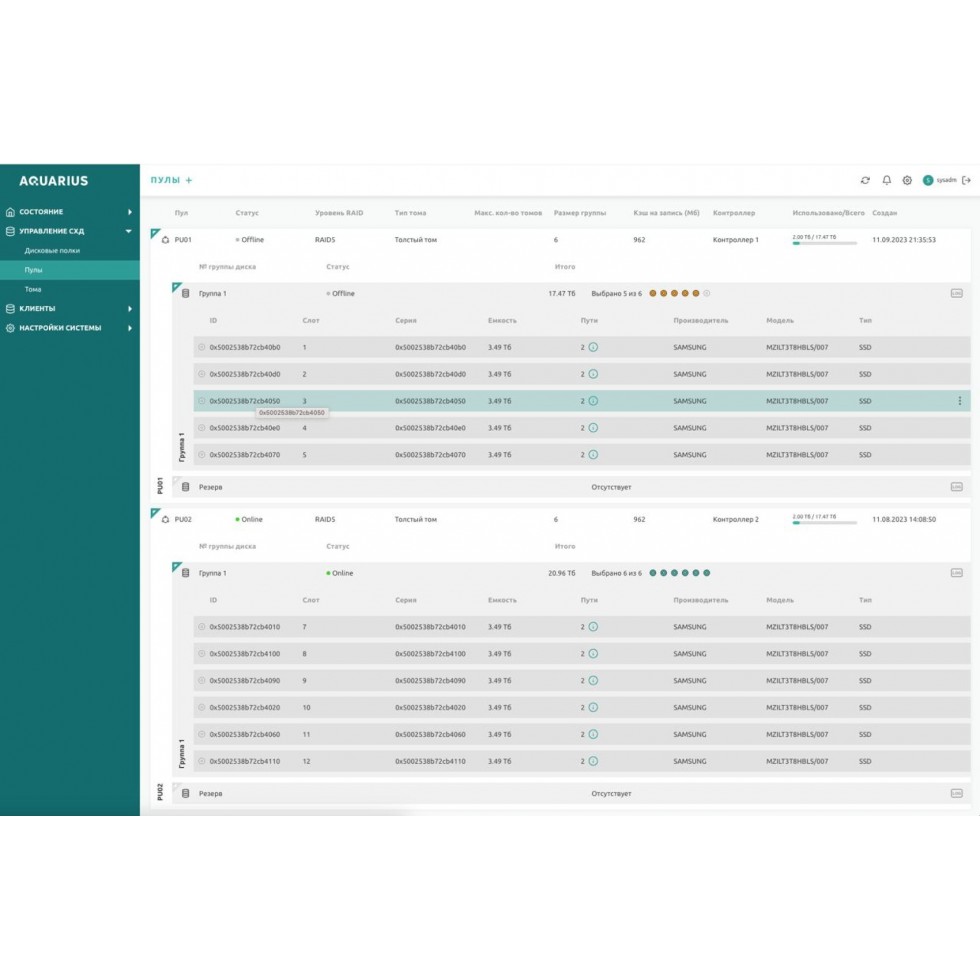The image size is (980, 980).
Task: Click the action icon for PU01 Группа 1
Action: [956, 294]
